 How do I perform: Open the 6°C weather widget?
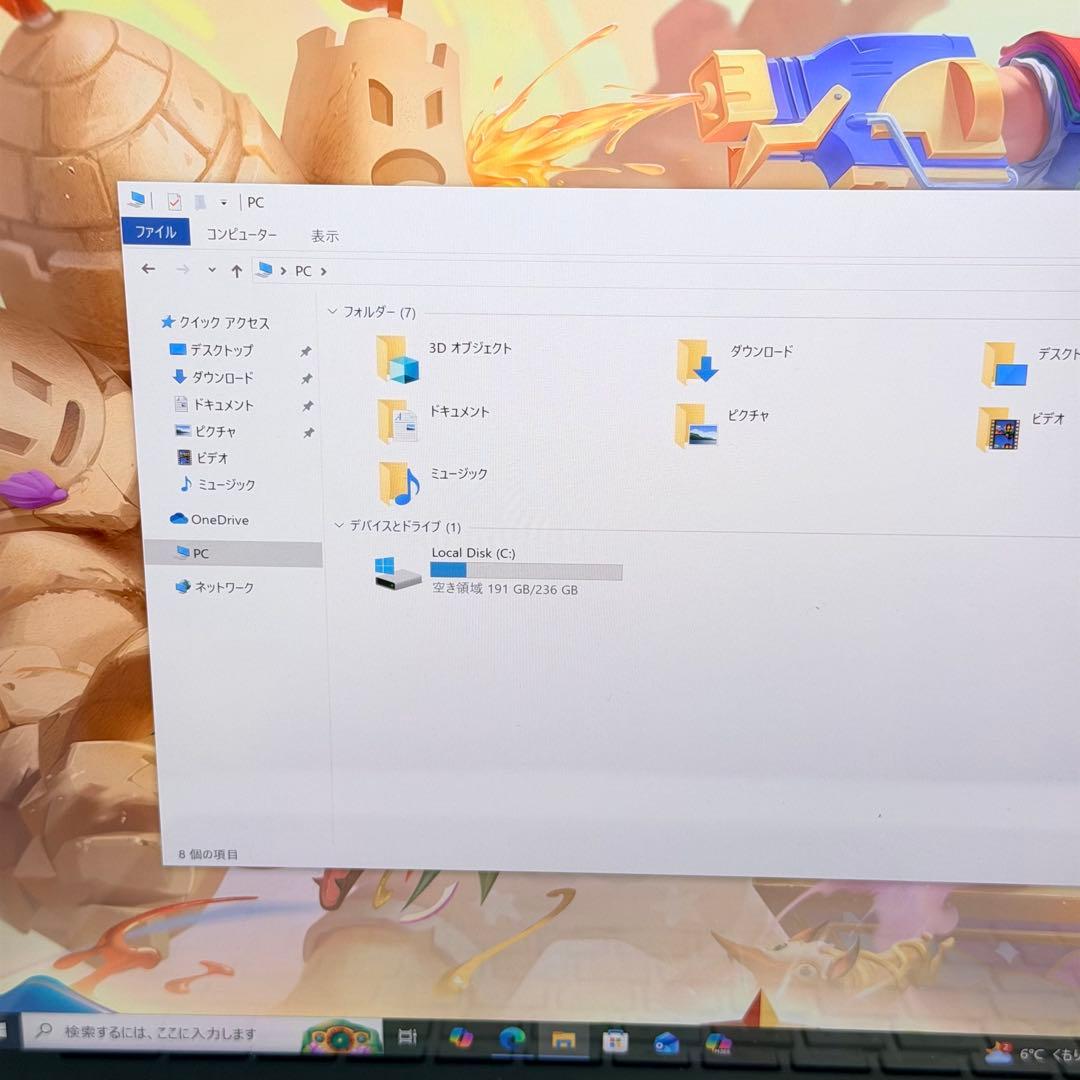click(1032, 1053)
